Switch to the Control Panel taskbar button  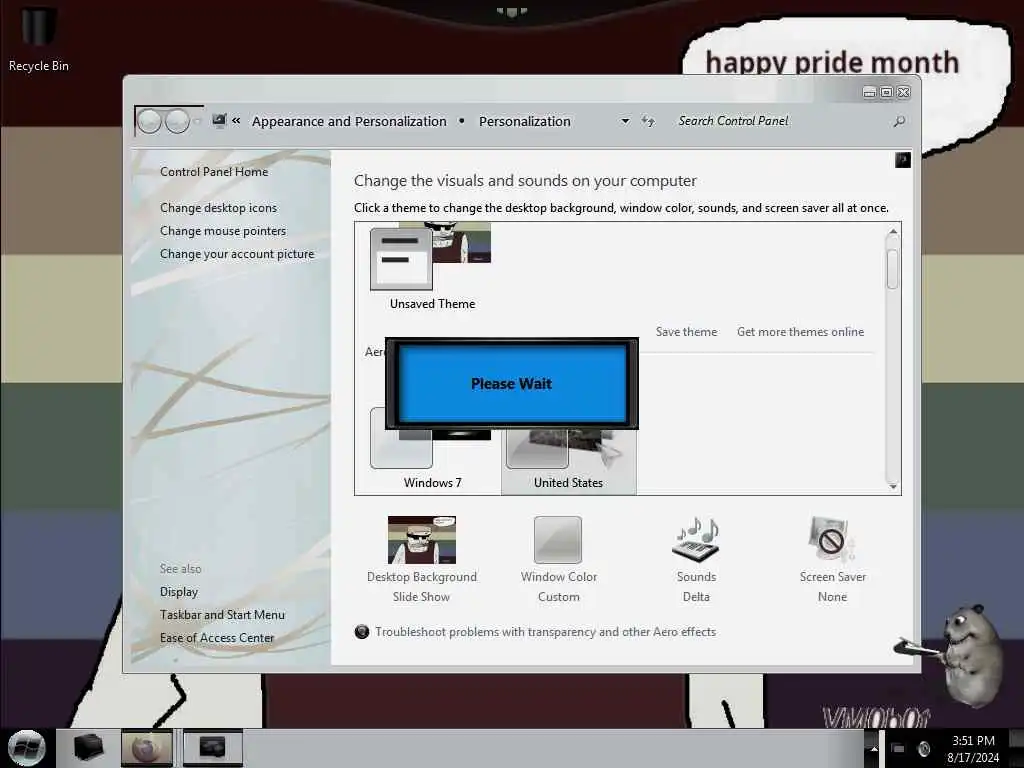(x=212, y=748)
